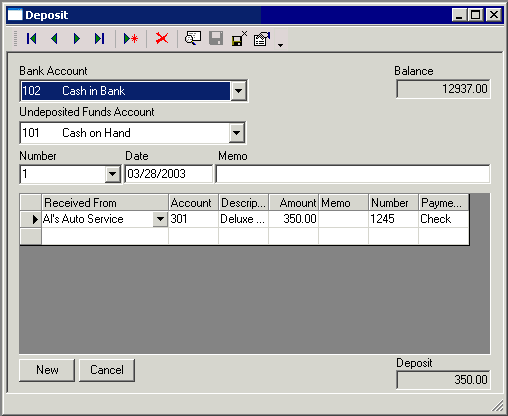This screenshot has height=416, width=508.
Task: Click the Check payment method cell
Action: 444,219
